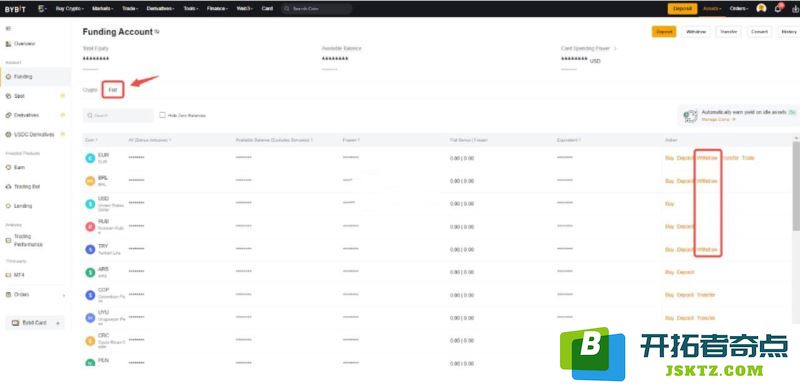Click the Convert button
The image size is (800, 384).
(x=759, y=32)
